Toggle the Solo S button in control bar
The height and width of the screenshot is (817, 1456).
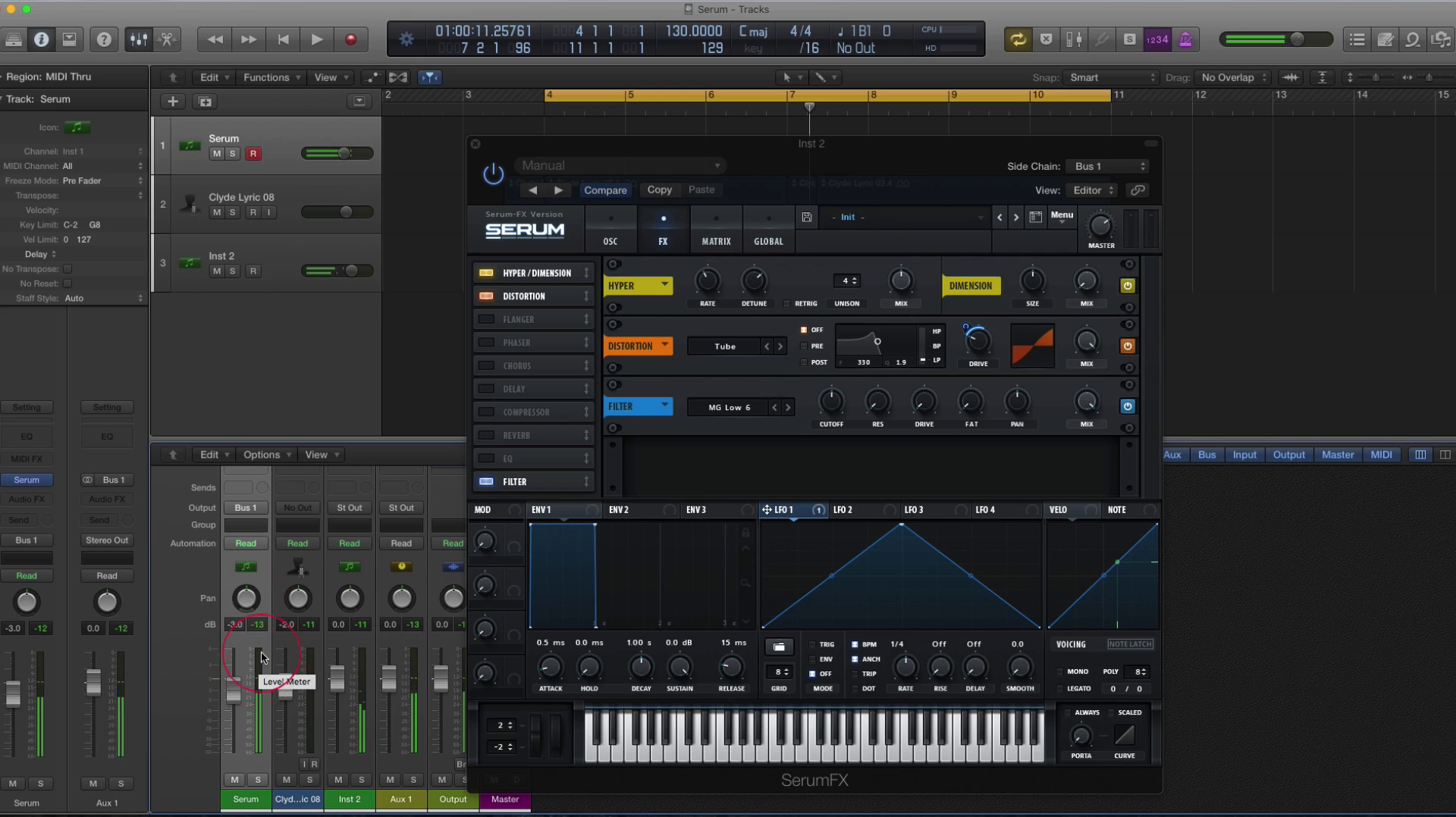pos(1129,39)
